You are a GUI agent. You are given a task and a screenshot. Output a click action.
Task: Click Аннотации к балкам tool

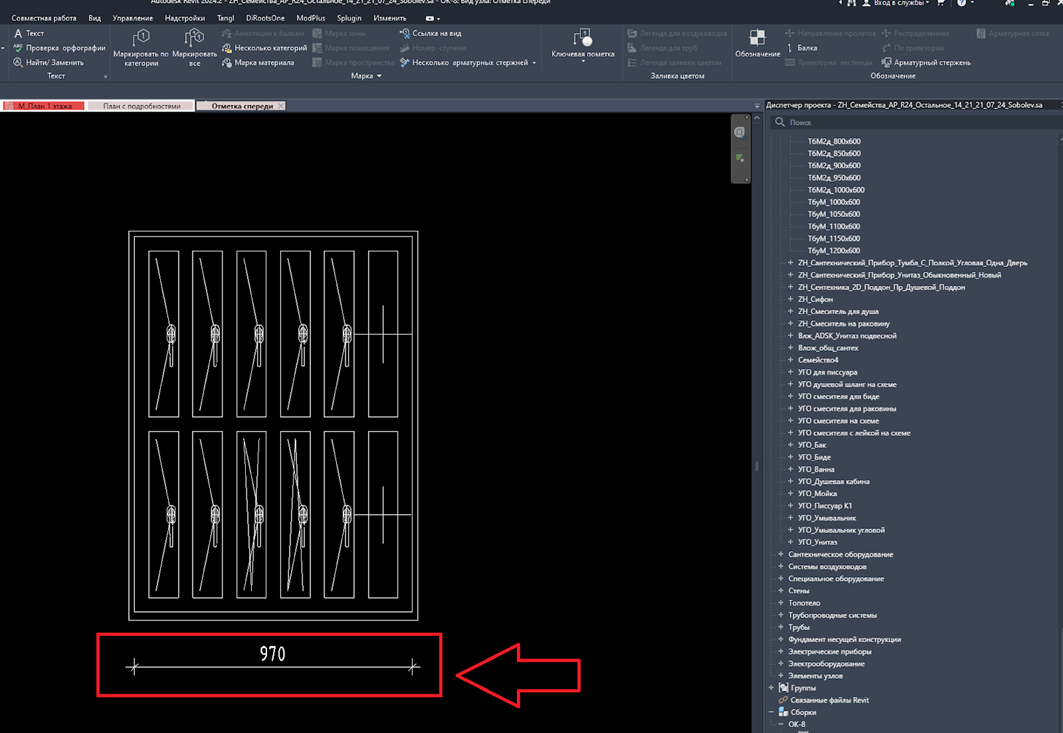[x=263, y=33]
